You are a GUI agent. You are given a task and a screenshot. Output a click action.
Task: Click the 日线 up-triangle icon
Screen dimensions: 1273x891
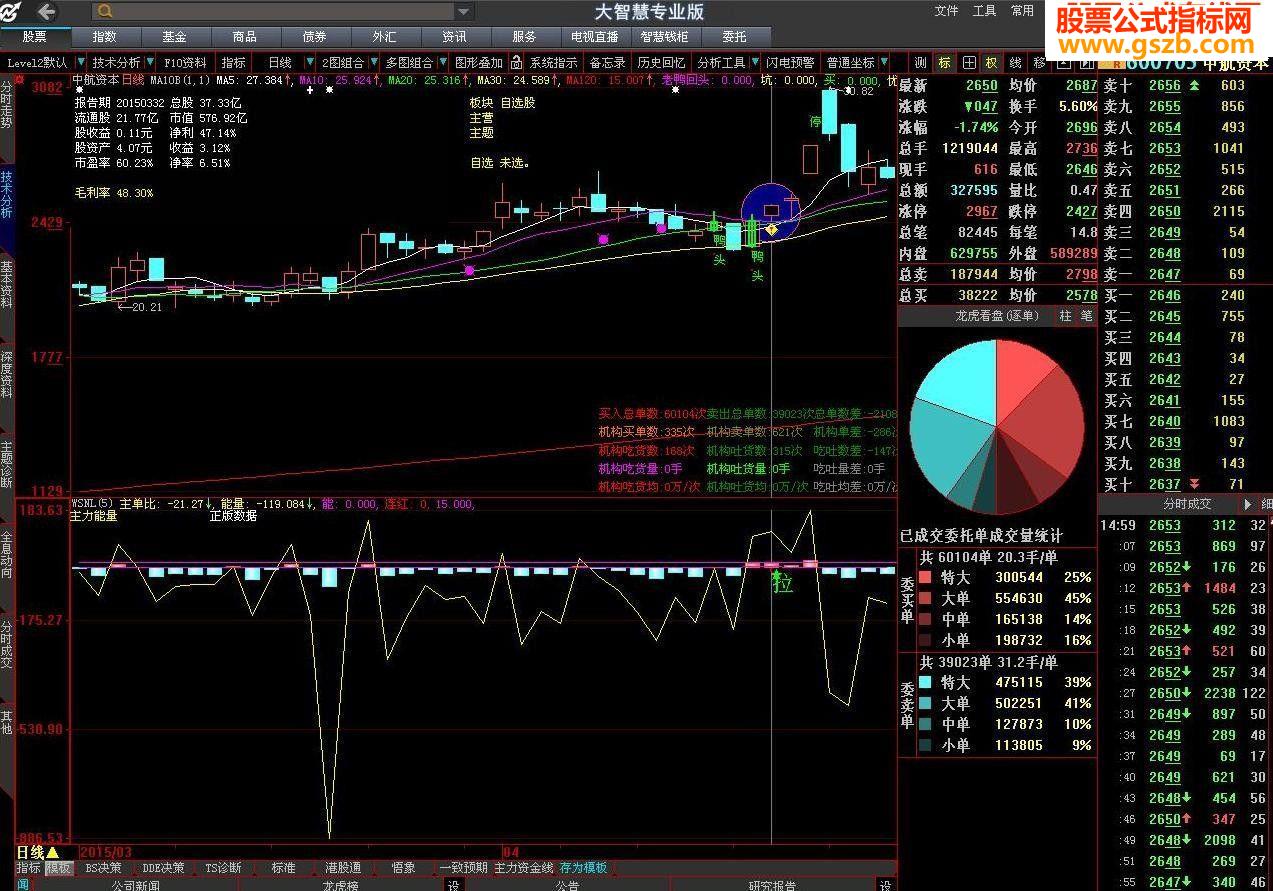click(52, 853)
